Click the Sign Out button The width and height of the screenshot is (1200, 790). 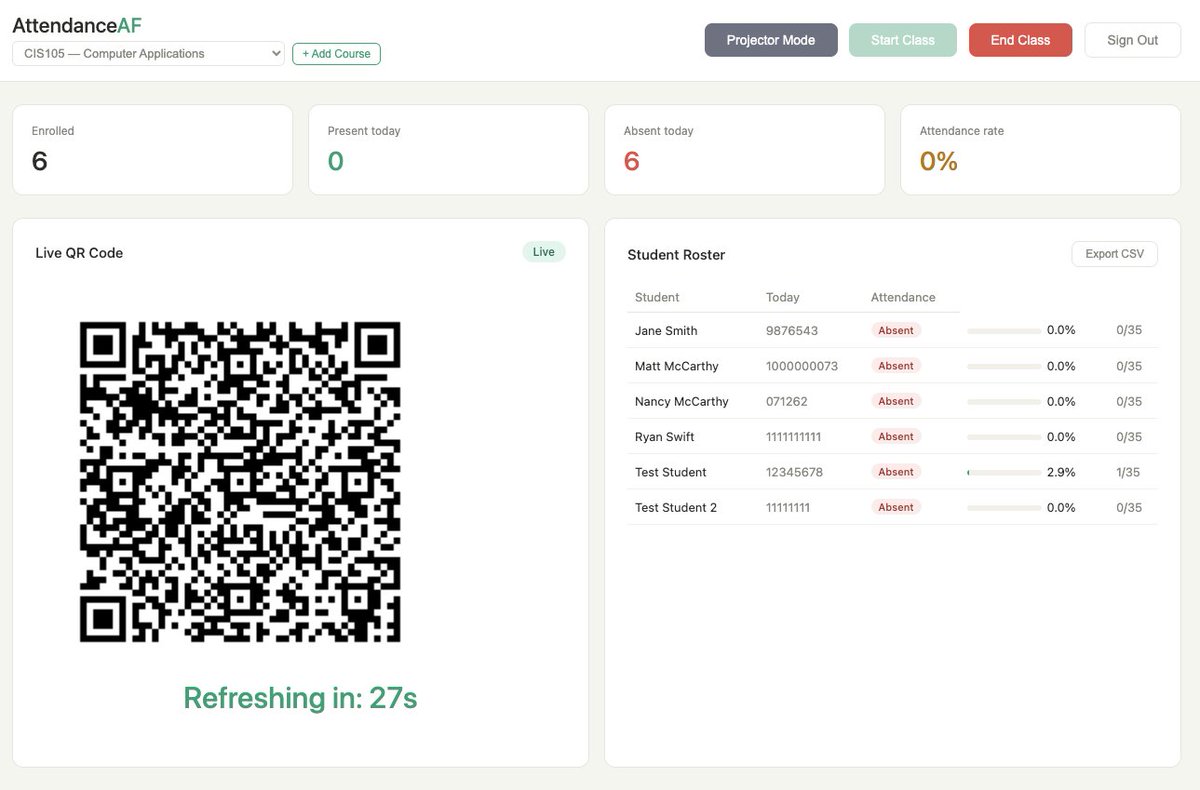1133,40
